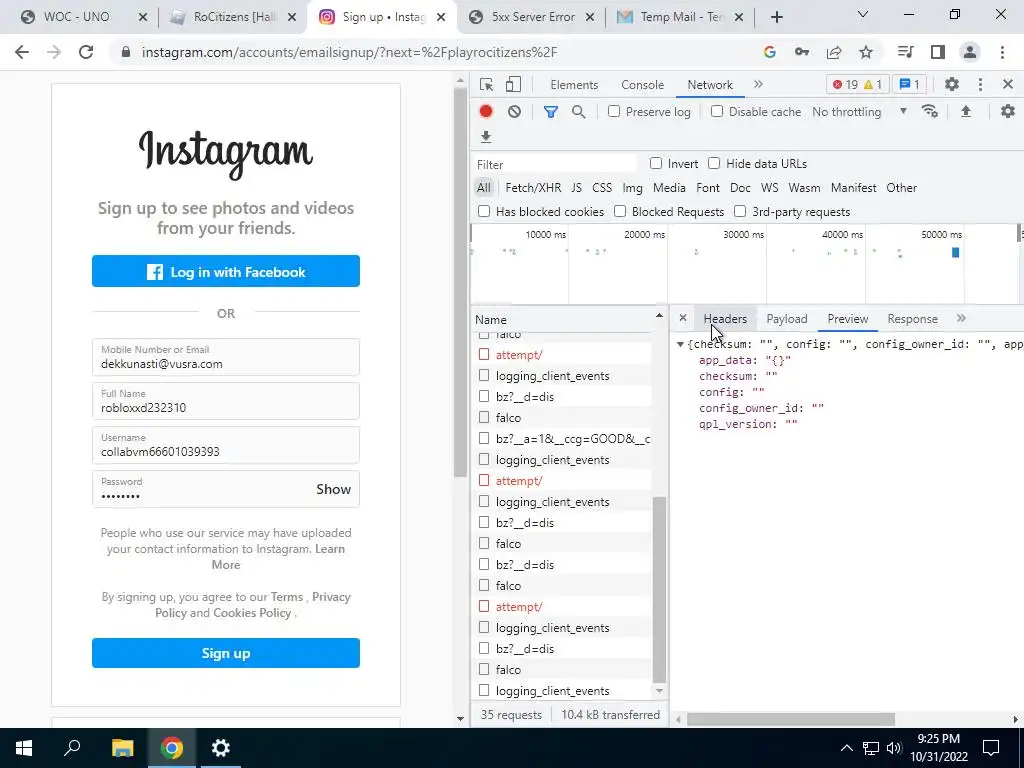Close the request details pane
Viewport: 1024px width, 768px height.
682,318
